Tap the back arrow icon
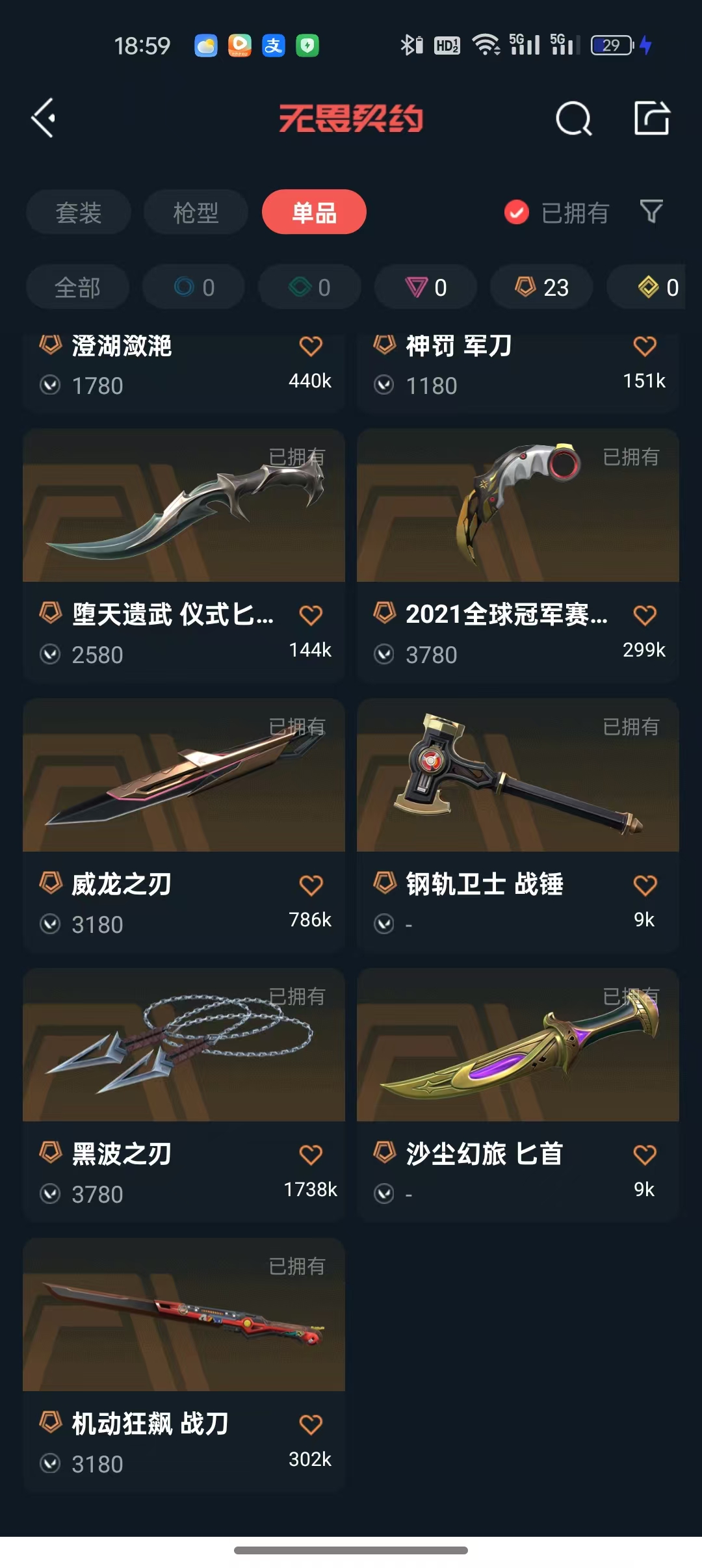 pyautogui.click(x=44, y=118)
